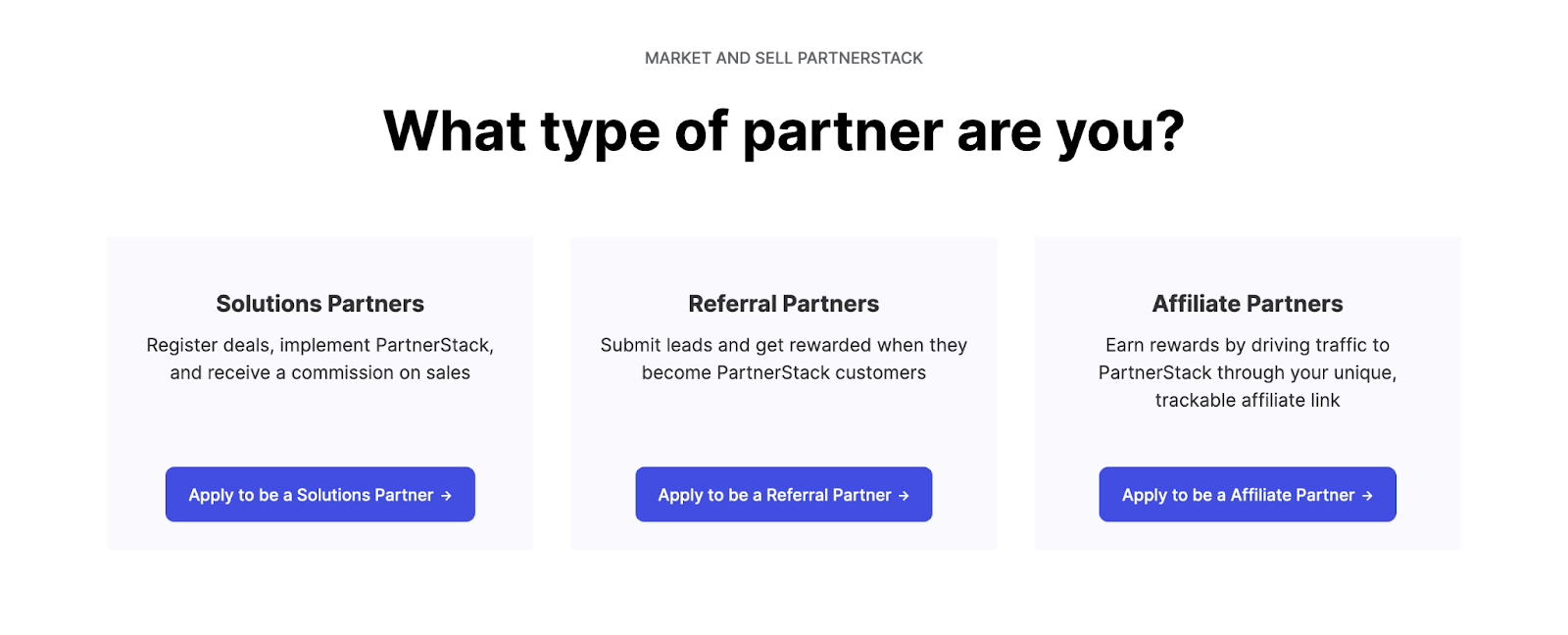
Task: Click Apply to be a Affiliate Partner
Action: point(1247,494)
